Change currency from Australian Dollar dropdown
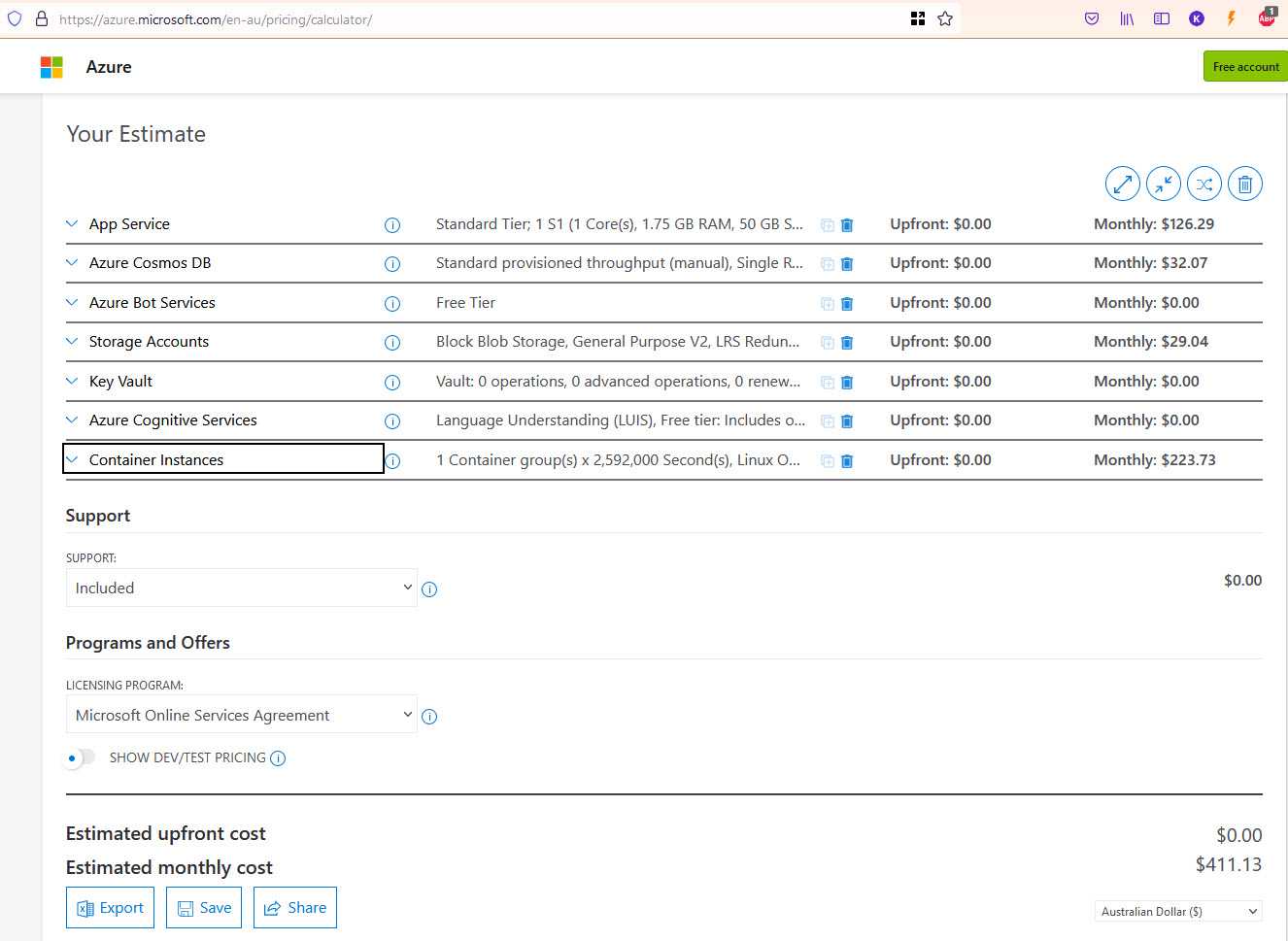Viewport: 1288px width, 941px height. [x=1178, y=911]
